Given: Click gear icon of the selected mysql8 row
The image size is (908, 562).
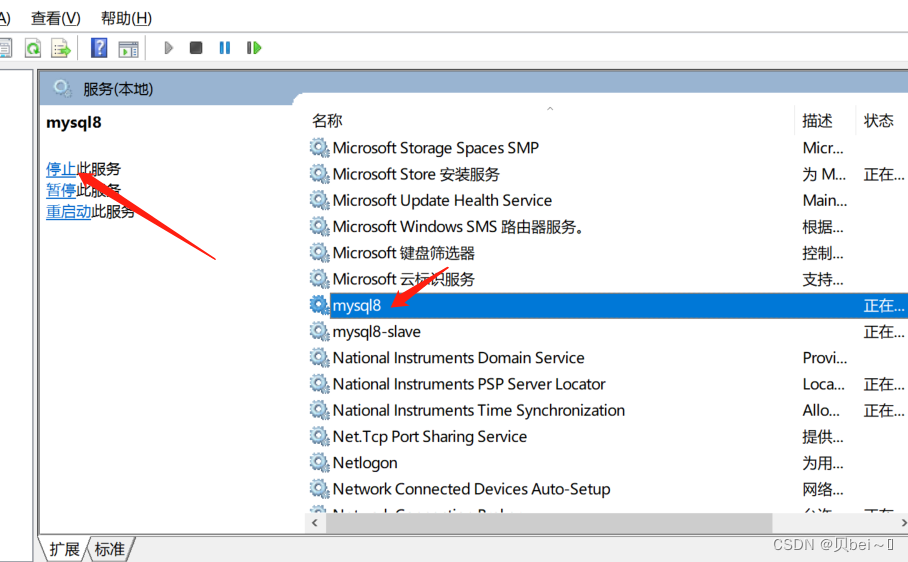Looking at the screenshot, I should [x=319, y=305].
